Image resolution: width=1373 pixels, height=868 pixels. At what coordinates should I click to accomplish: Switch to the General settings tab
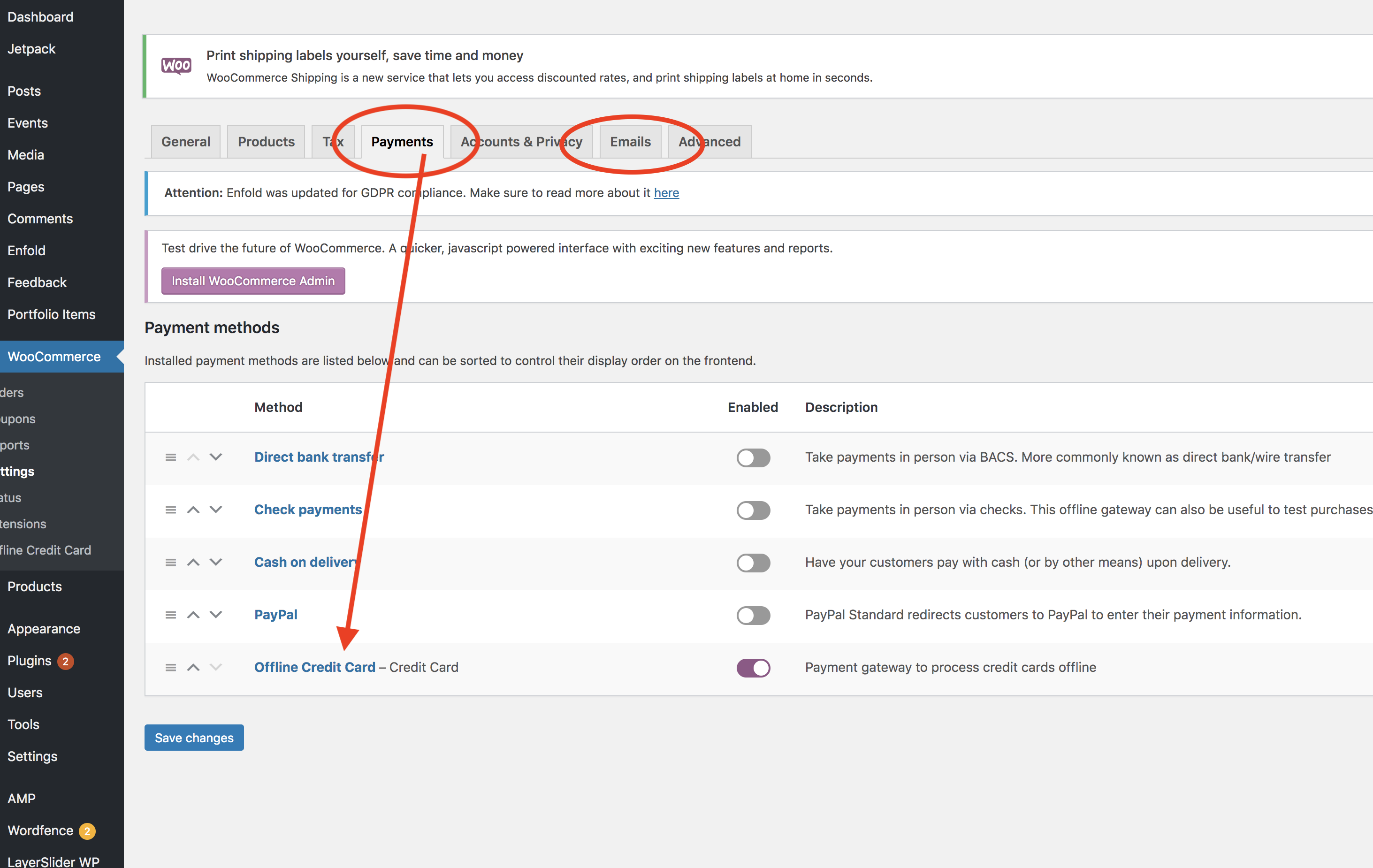pos(186,141)
